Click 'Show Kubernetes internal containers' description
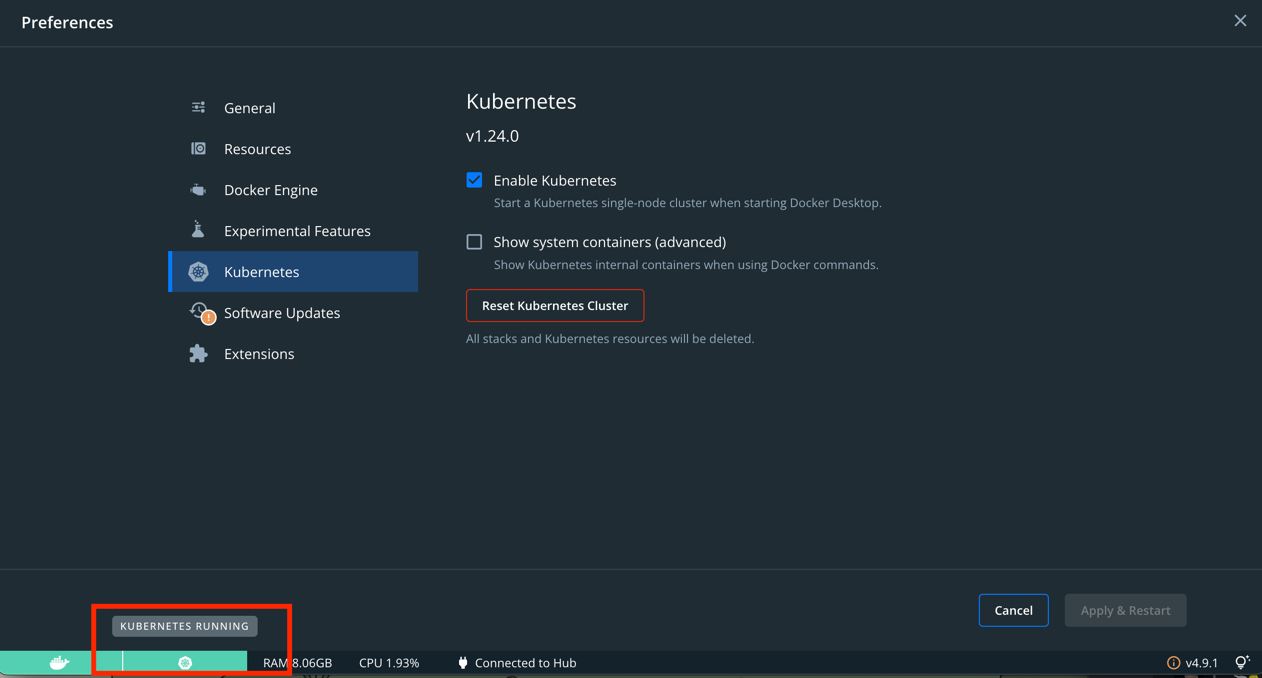 click(x=686, y=265)
